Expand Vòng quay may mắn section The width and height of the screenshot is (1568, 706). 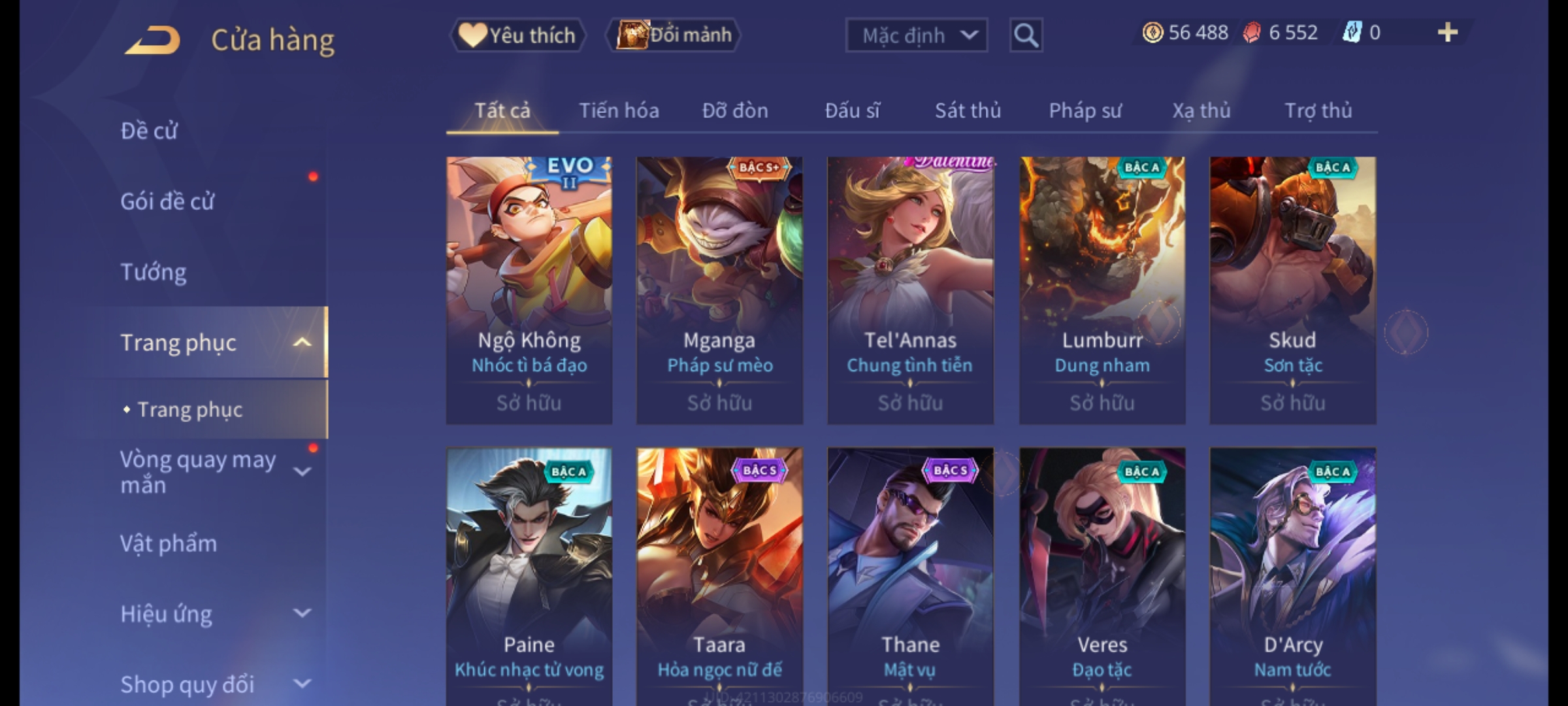(x=302, y=471)
